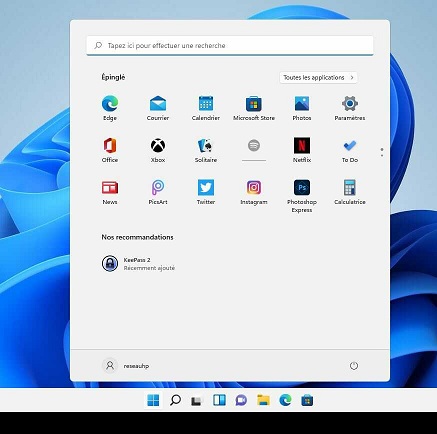Open the reseauhp user account menu
Viewport: 437px width, 434px height.
point(126,366)
